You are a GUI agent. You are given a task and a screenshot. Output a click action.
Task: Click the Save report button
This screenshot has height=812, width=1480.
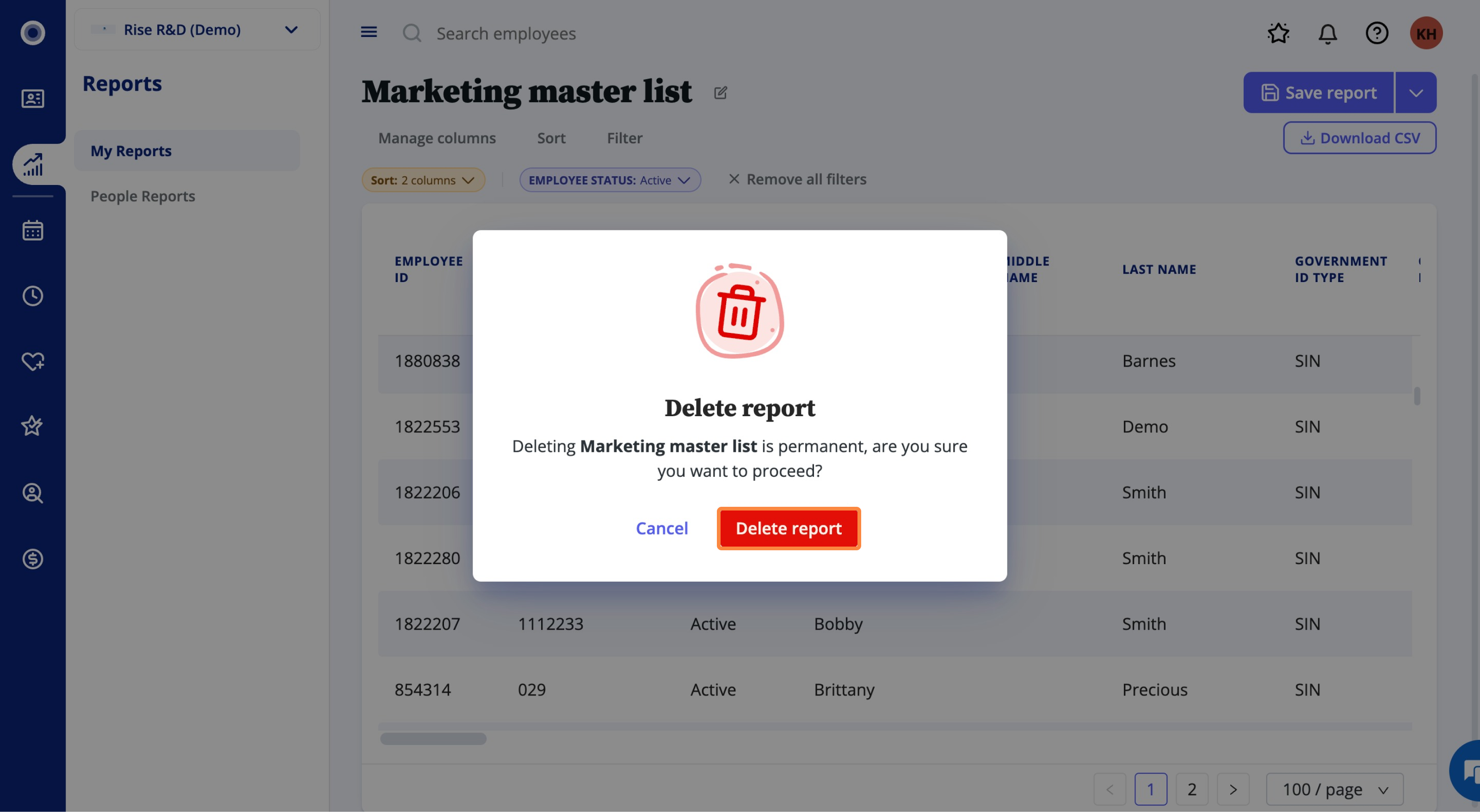(x=1319, y=92)
